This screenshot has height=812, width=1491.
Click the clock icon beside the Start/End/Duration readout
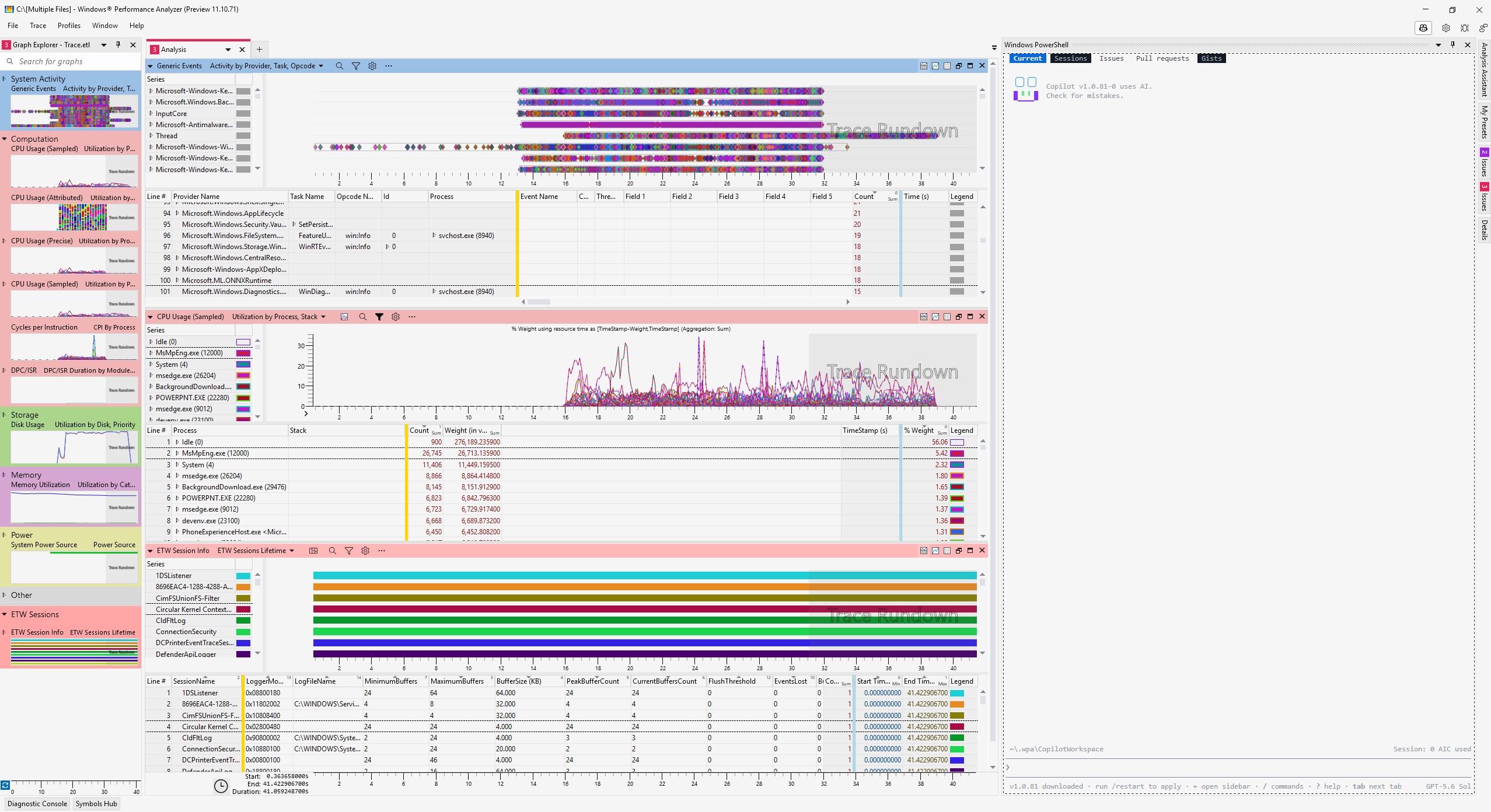click(221, 786)
